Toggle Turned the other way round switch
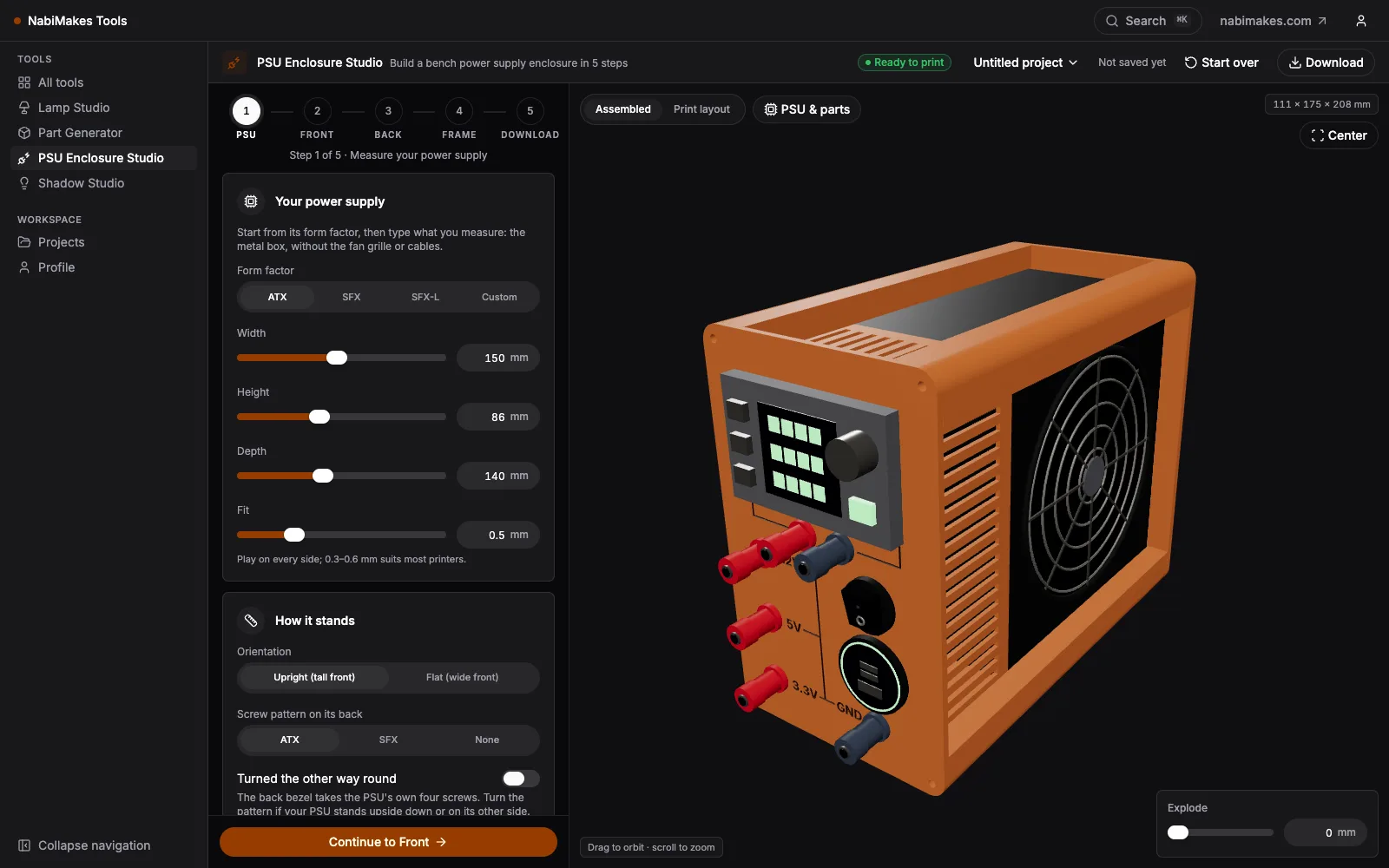 (x=521, y=779)
